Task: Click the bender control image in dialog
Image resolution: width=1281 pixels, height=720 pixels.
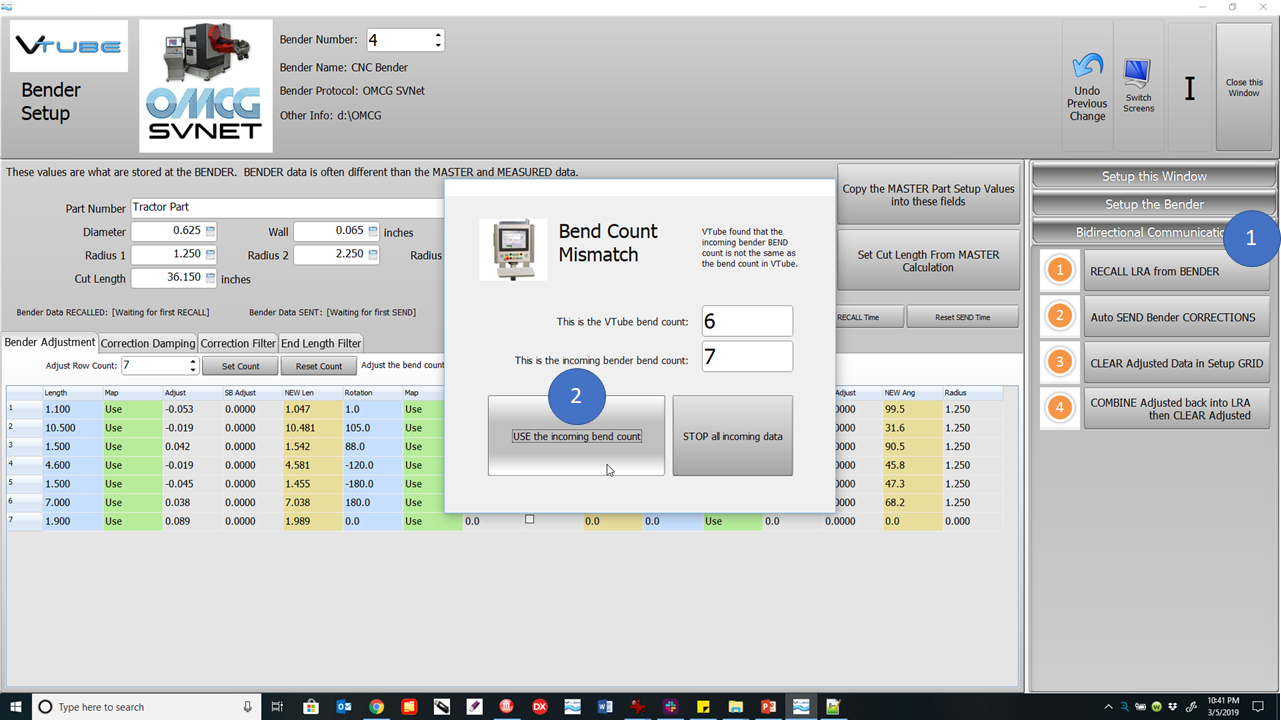Action: [513, 249]
